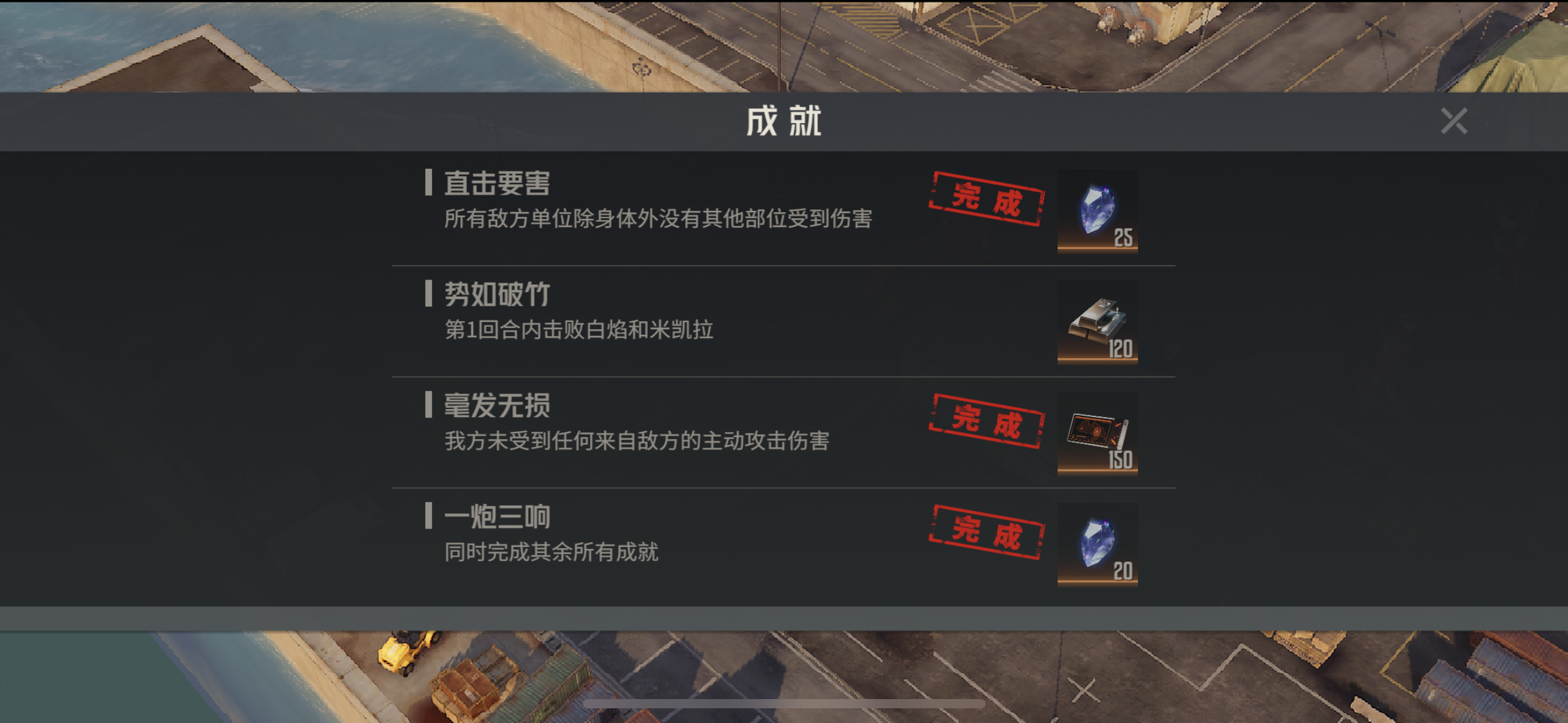
Task: Click the 完成 stamp beside 一炮三响
Action: [986, 532]
